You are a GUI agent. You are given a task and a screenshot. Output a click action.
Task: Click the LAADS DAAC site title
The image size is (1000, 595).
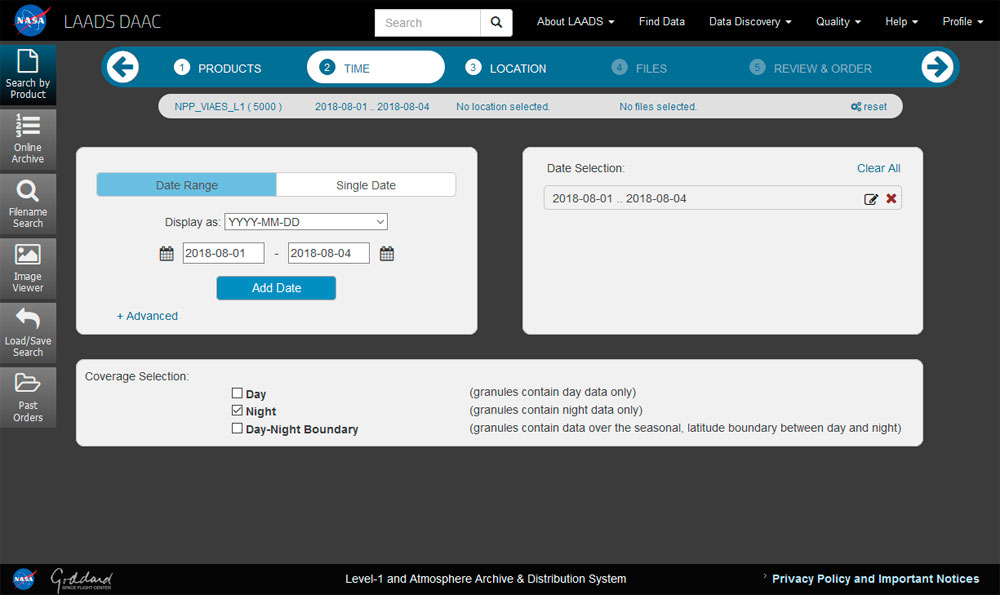[112, 22]
